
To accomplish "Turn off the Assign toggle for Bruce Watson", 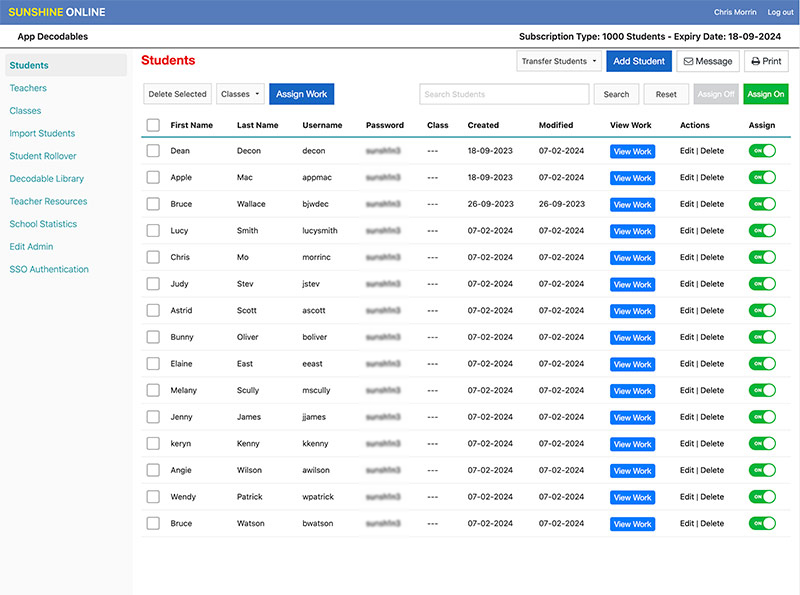I will (x=762, y=523).
